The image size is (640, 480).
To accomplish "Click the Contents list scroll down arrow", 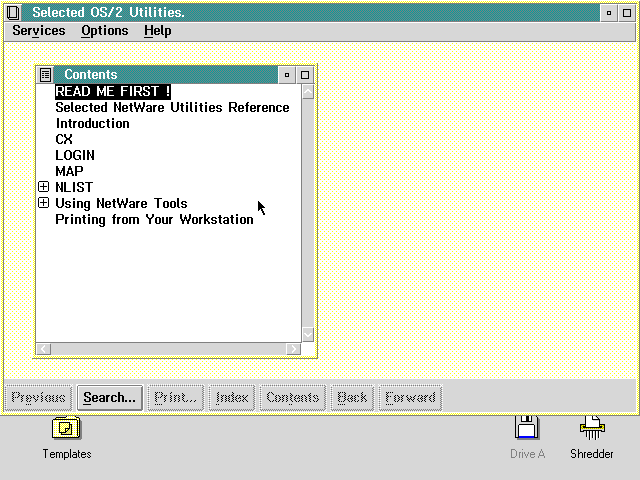I will [307, 334].
